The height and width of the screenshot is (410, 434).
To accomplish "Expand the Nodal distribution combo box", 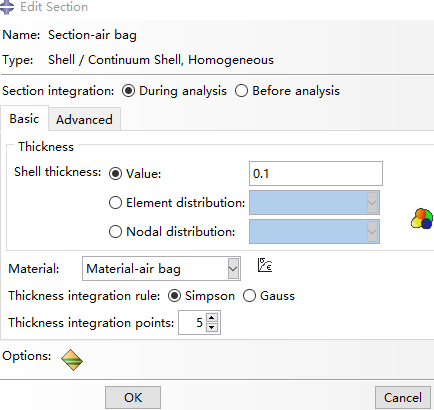I will tap(314, 232).
